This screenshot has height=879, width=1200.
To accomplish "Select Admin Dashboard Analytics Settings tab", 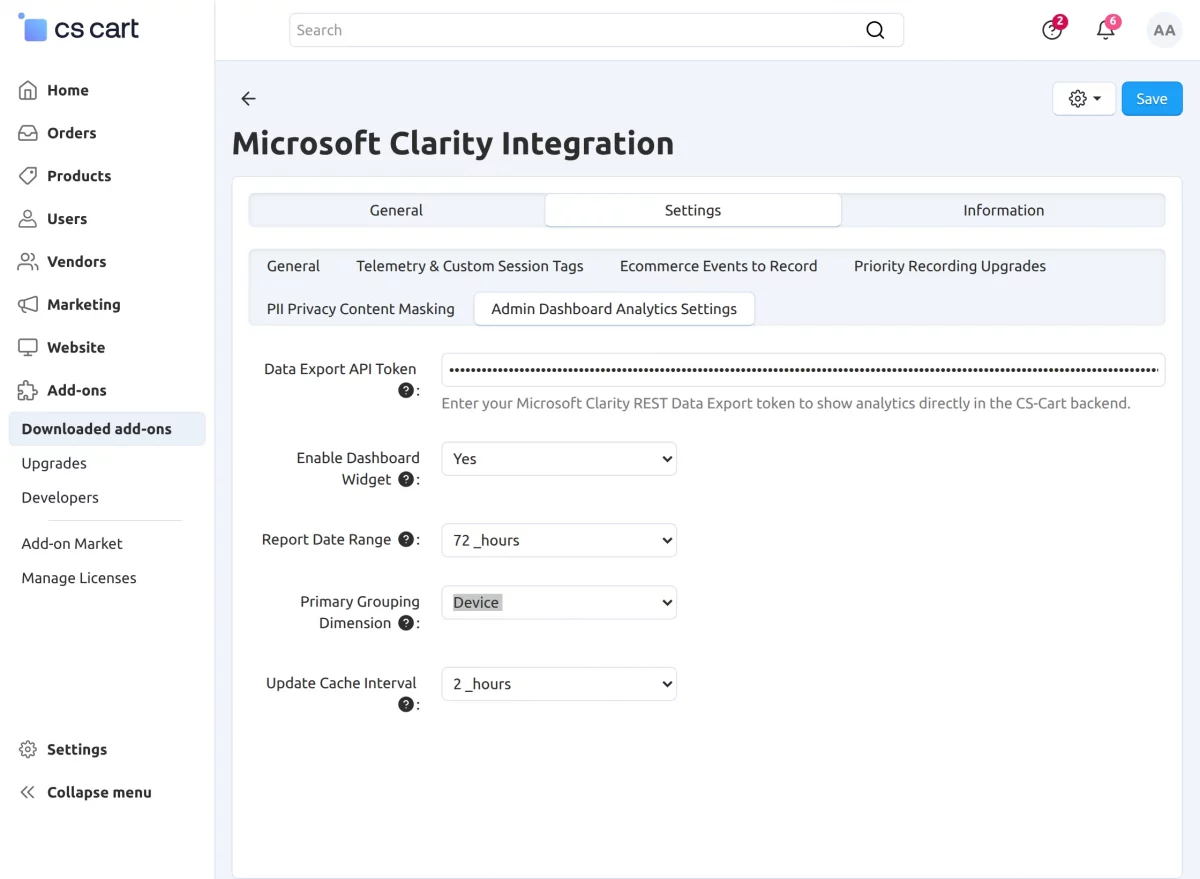I will click(x=614, y=309).
